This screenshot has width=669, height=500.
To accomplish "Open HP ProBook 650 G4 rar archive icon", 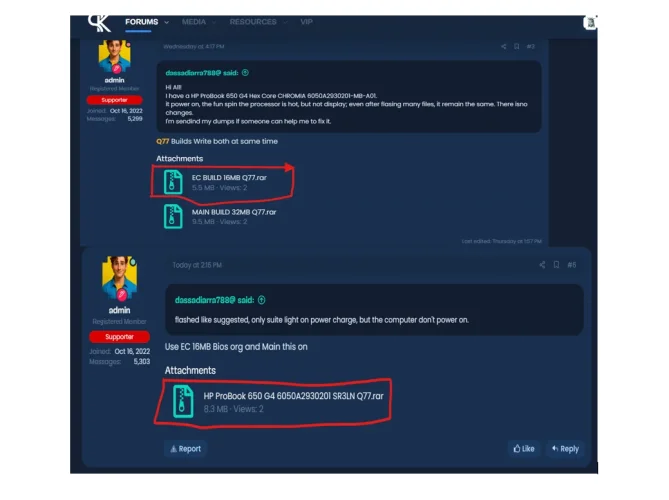I will coord(183,401).
